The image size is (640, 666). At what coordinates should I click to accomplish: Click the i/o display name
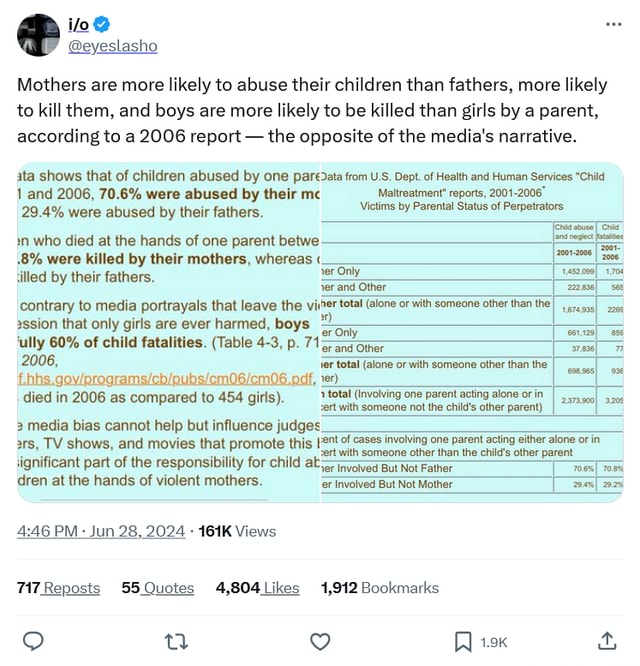click(x=78, y=24)
